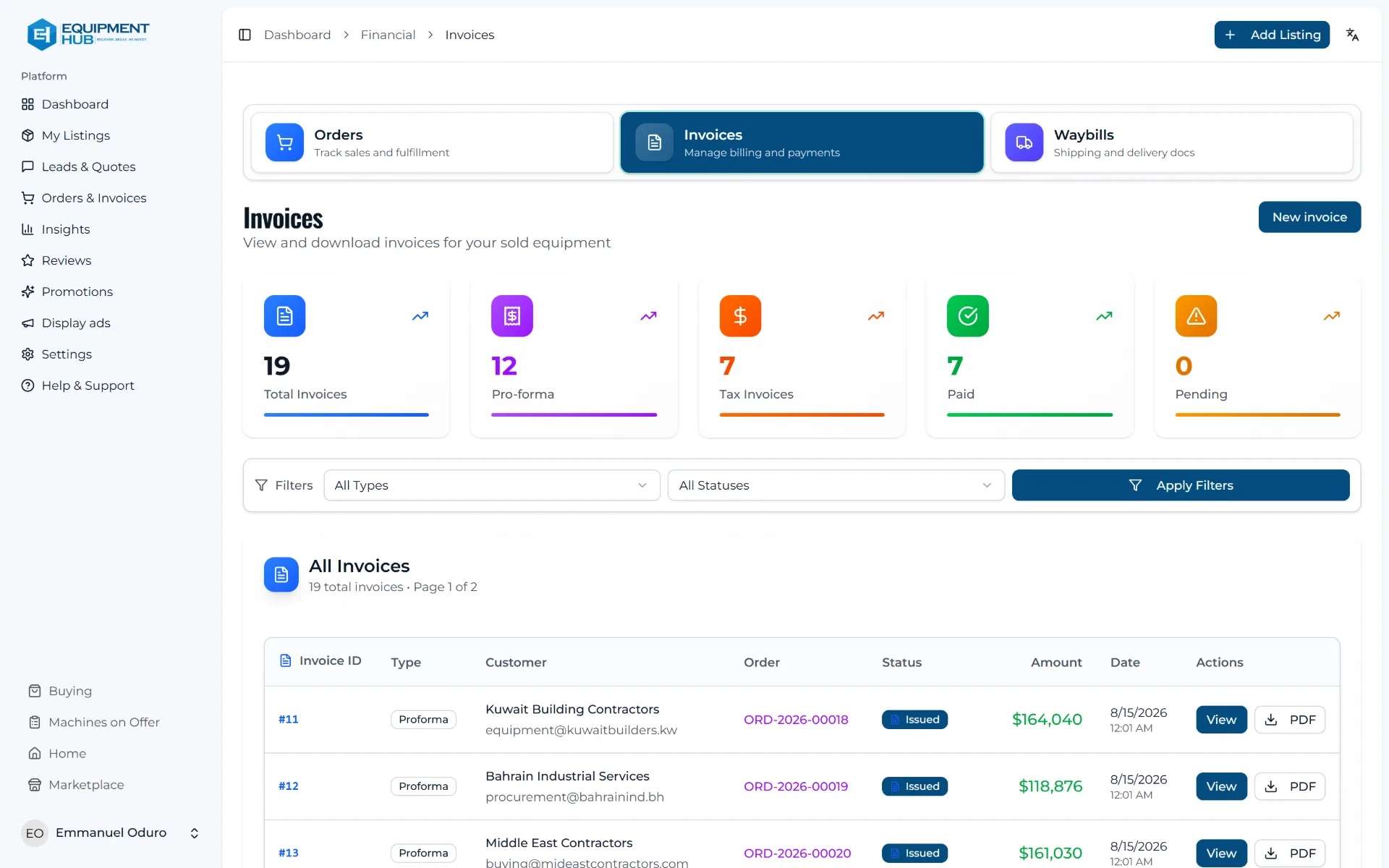Click the Apply Filters button
Viewport: 1389px width, 868px height.
pos(1181,485)
